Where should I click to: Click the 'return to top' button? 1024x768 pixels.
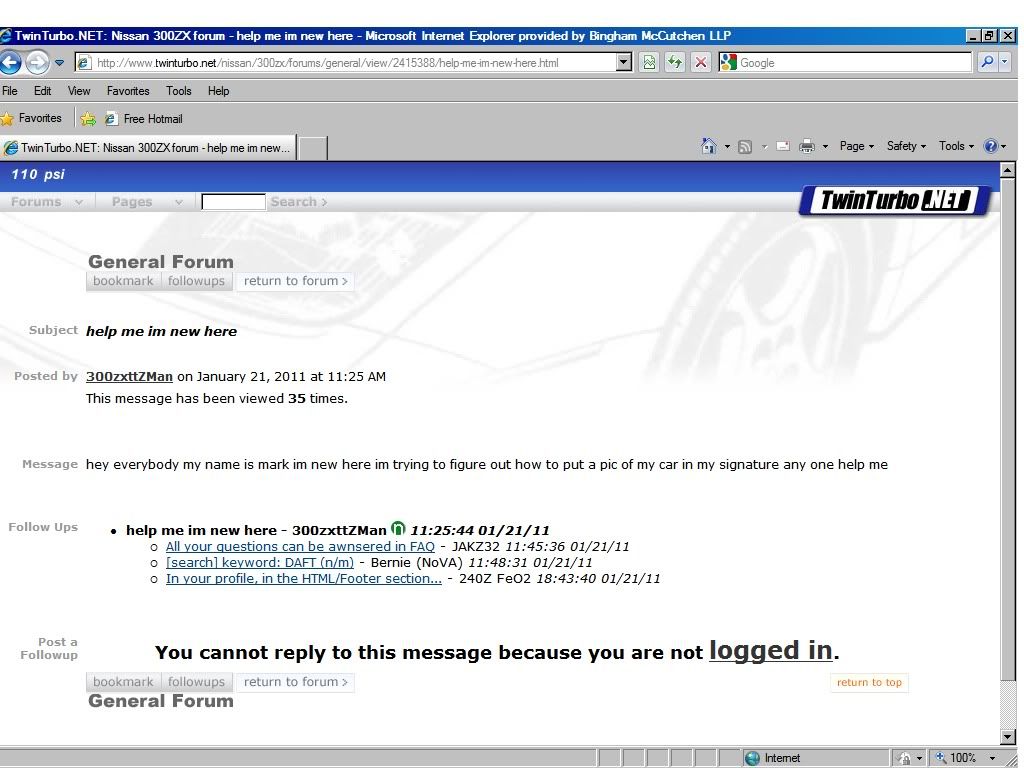tap(869, 683)
